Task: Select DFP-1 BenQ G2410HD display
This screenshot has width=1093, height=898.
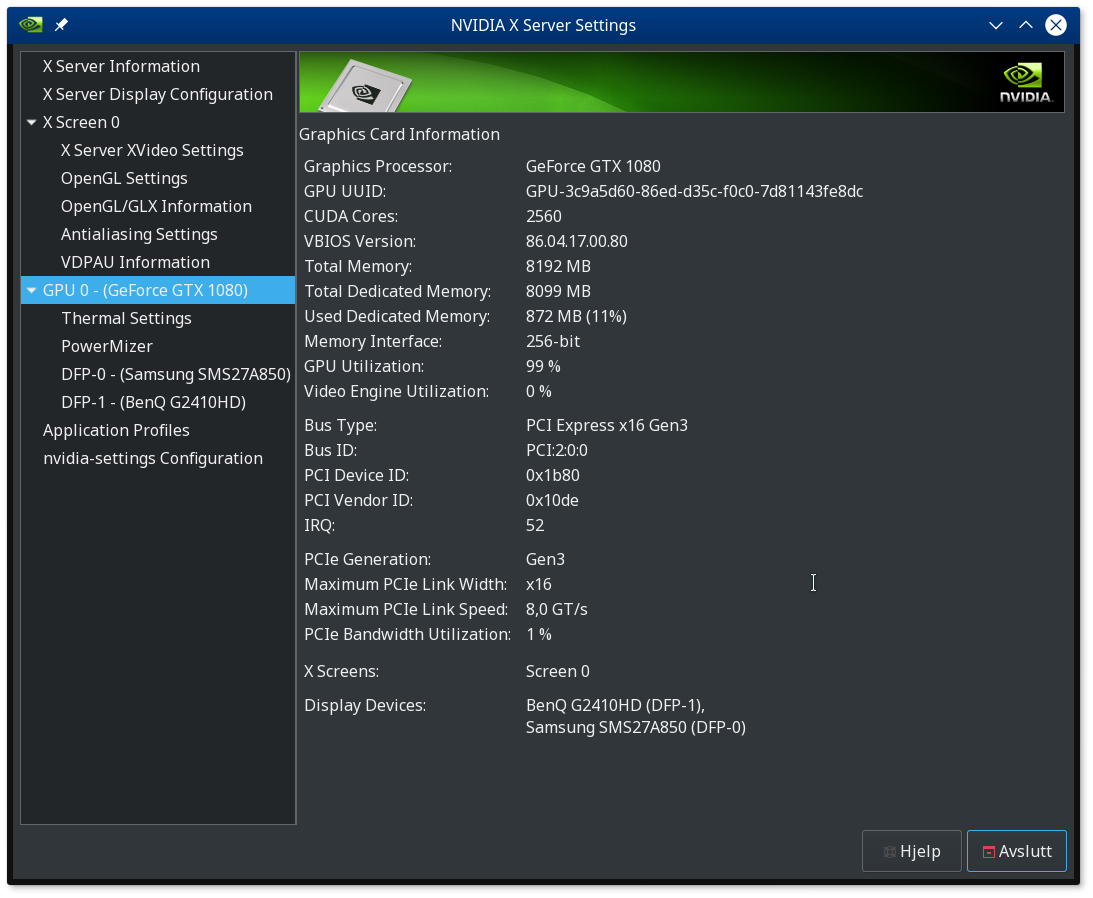Action: 153,402
